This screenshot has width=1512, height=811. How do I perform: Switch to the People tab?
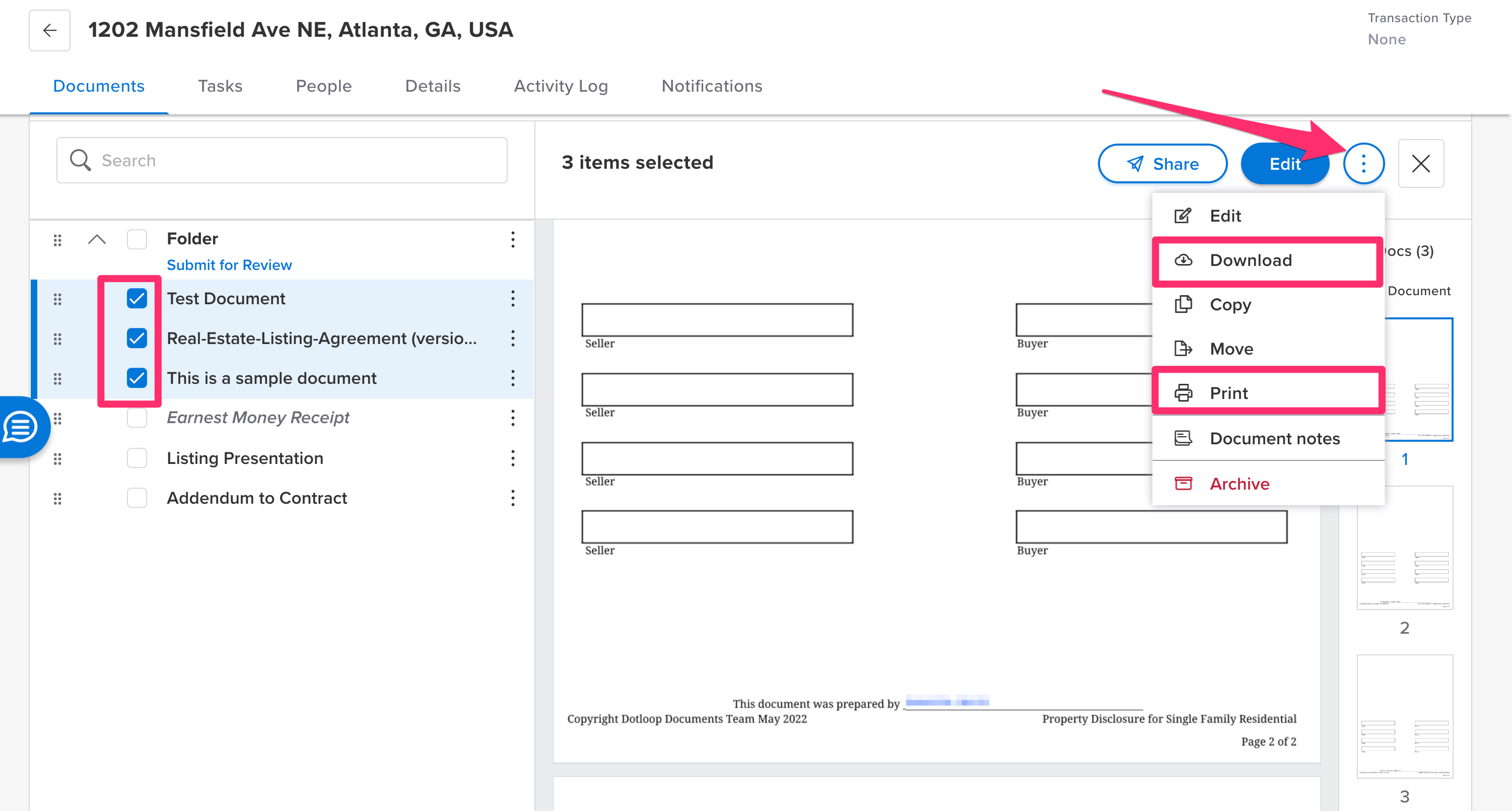click(x=323, y=86)
